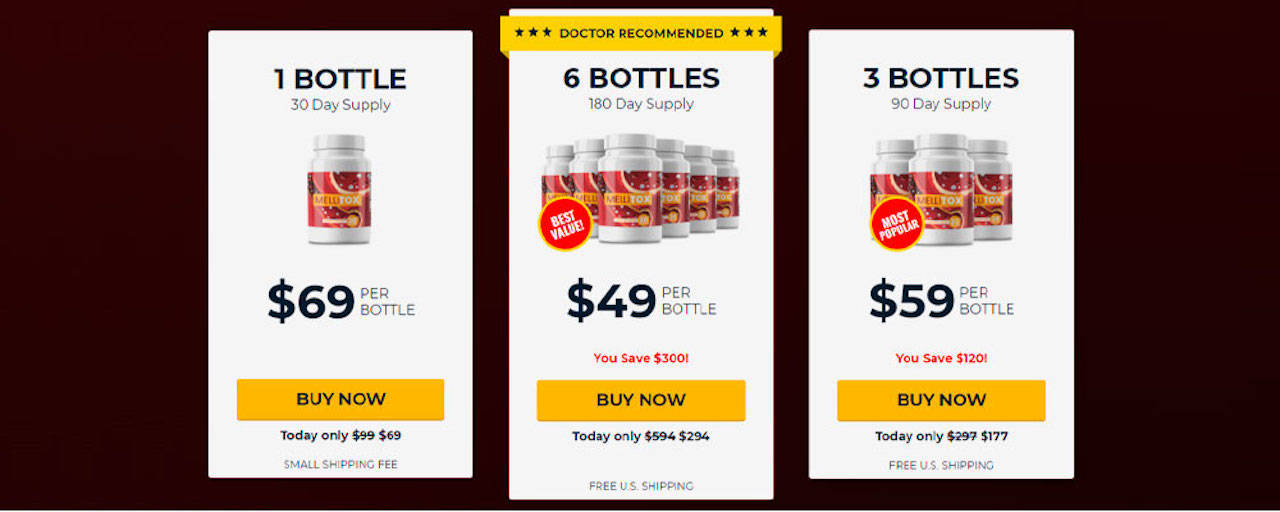Click the Doctor Recommended yellow banner
Viewport: 1280px width, 512px height.
click(641, 34)
